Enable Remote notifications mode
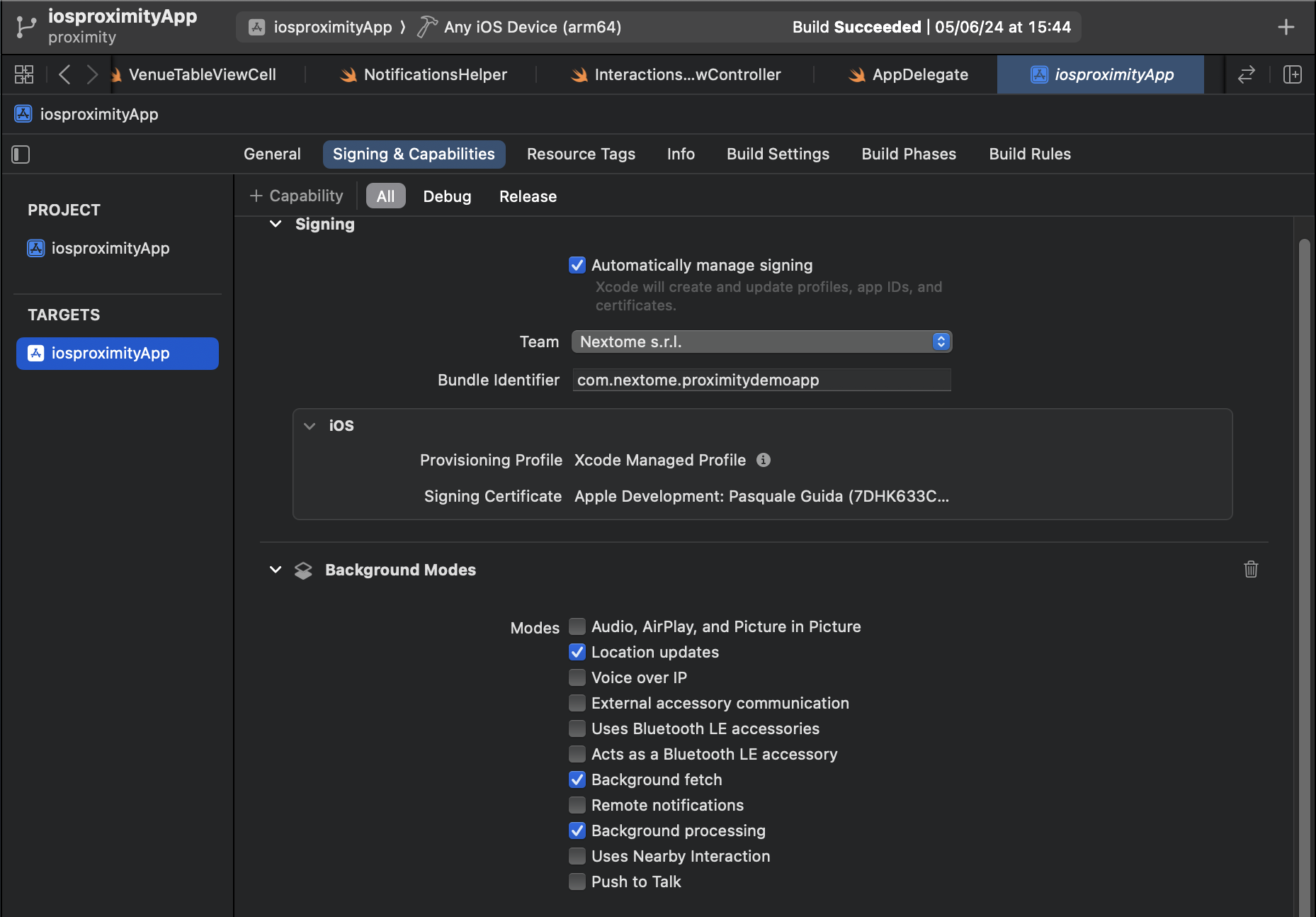 pos(577,805)
